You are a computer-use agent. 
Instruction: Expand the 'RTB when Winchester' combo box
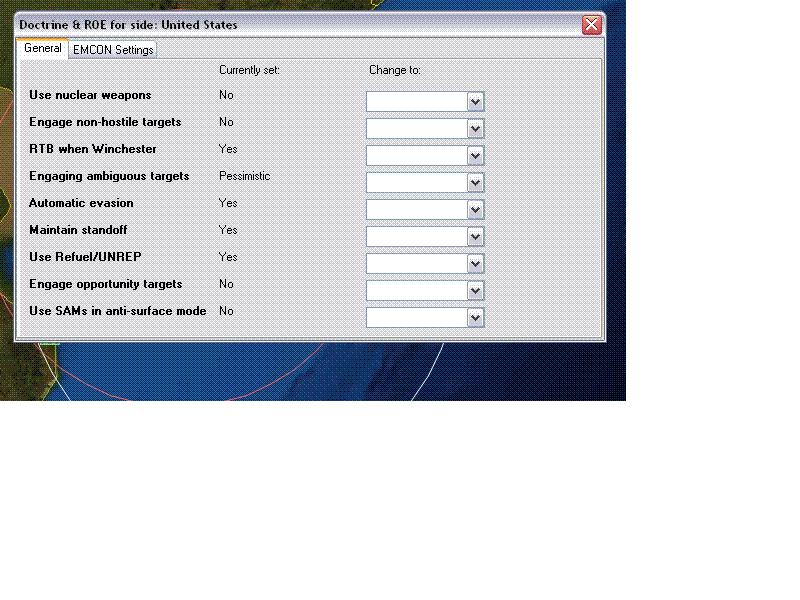pyautogui.click(x=475, y=155)
